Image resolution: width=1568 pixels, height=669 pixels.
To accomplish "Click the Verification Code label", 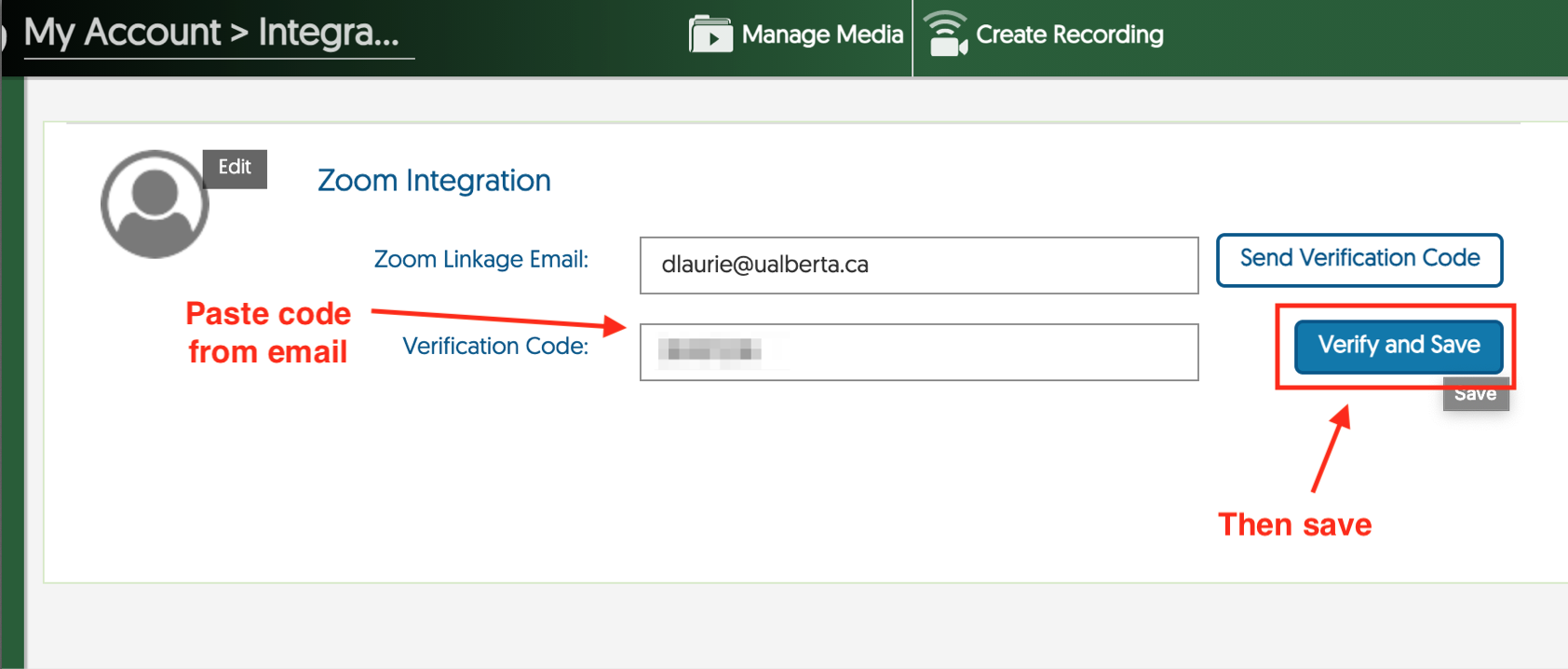I will (495, 346).
